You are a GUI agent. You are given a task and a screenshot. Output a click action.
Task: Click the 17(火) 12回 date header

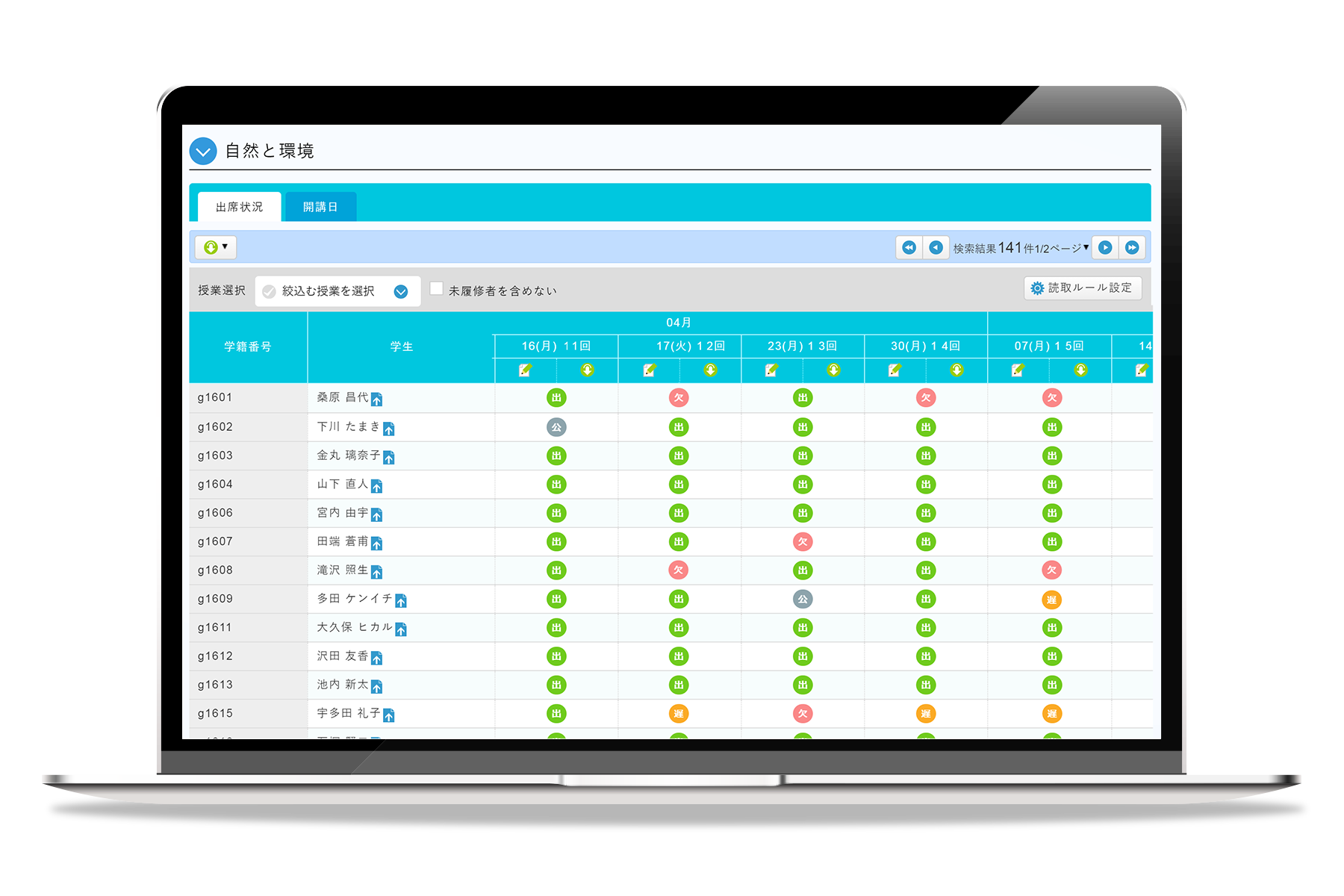pyautogui.click(x=679, y=346)
